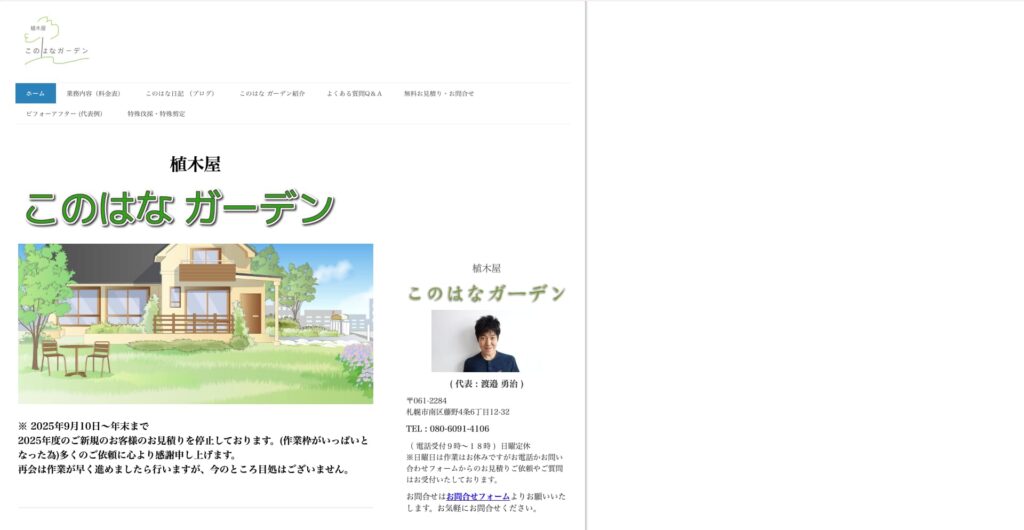This screenshot has height=530, width=1024.
Task: Click the 代表：渡邉 勇治 caption
Action: [486, 383]
